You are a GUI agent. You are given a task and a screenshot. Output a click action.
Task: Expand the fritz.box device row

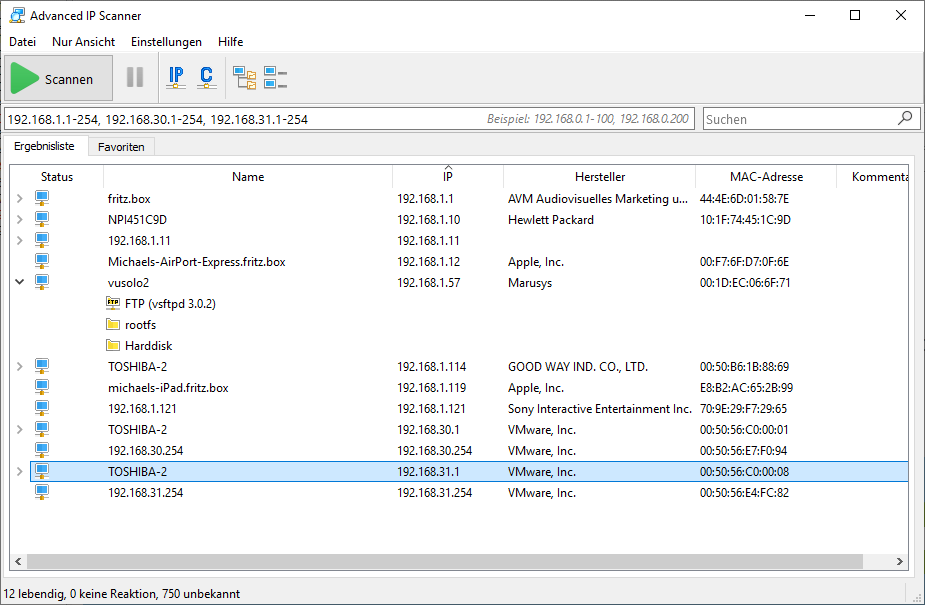[20, 199]
